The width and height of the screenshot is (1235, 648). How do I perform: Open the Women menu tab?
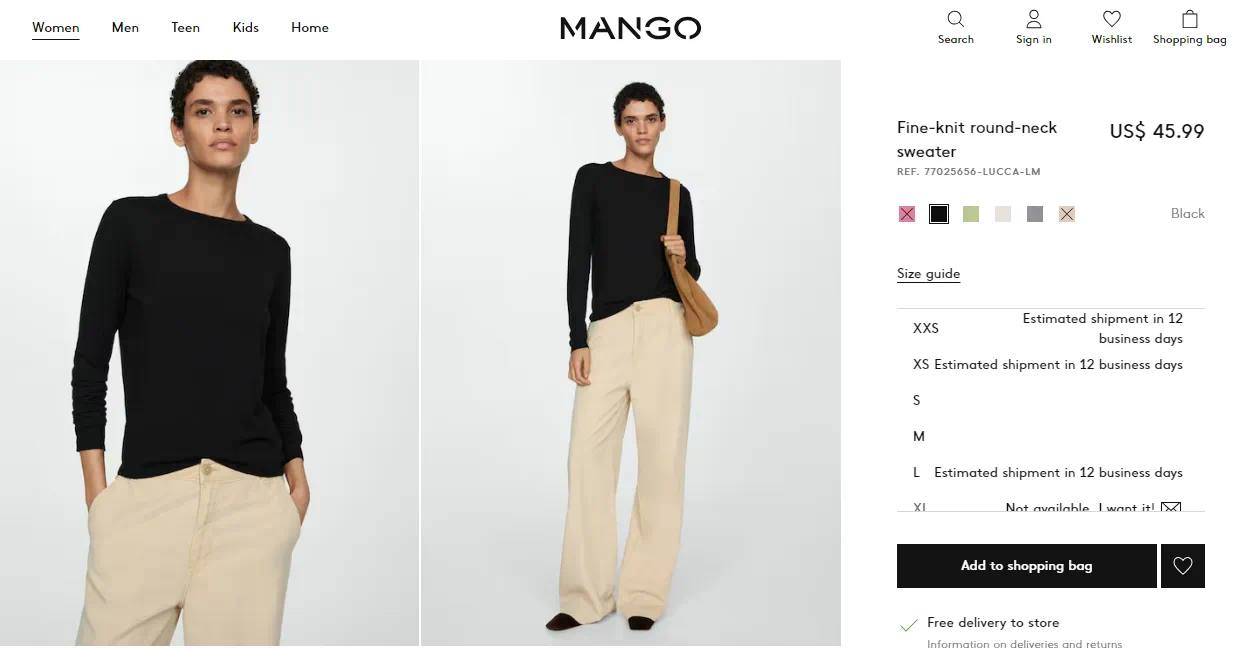point(56,27)
